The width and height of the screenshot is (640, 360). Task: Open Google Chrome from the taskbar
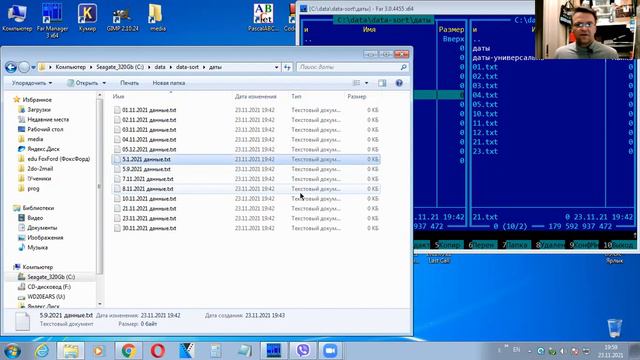129,351
